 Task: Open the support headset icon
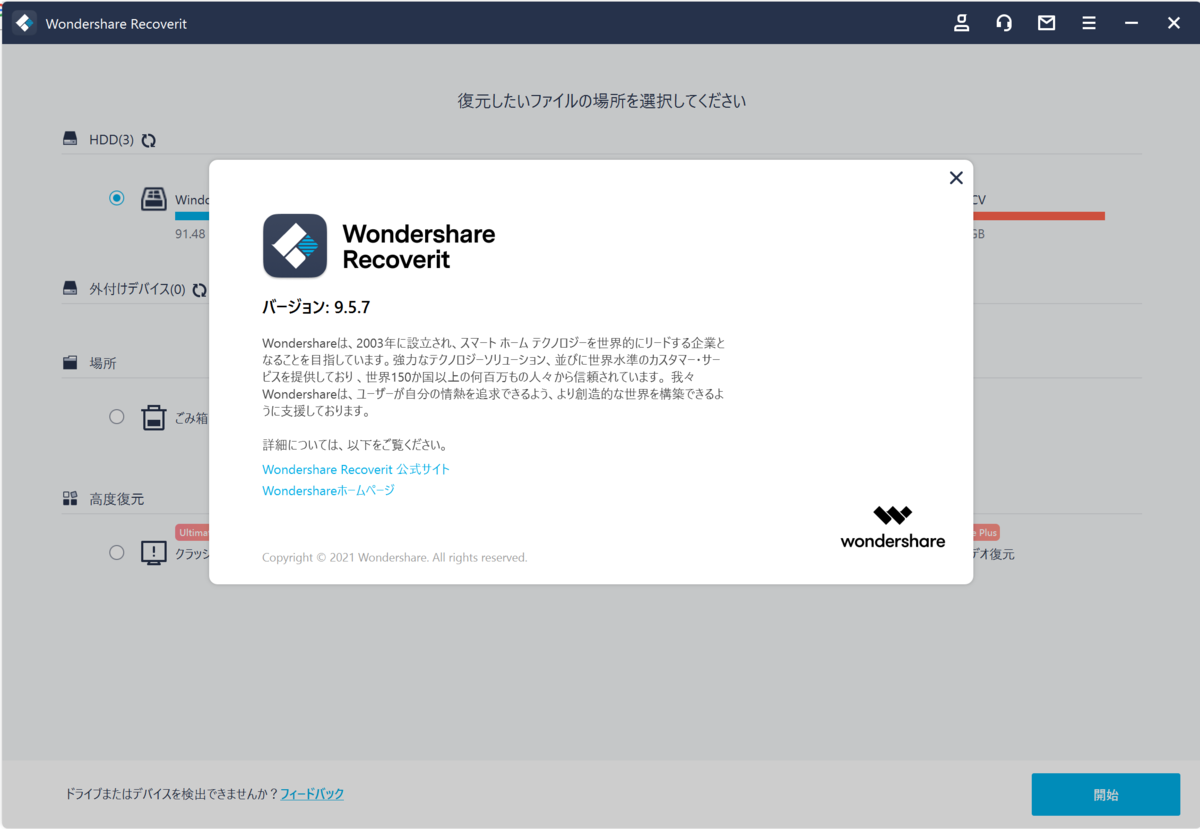point(1004,23)
